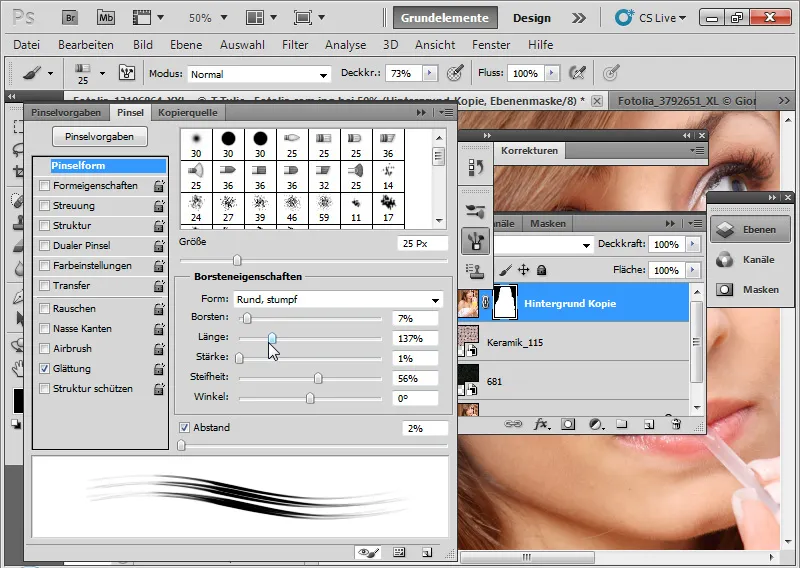Click the Pinselvorgaben button

[x=99, y=136]
